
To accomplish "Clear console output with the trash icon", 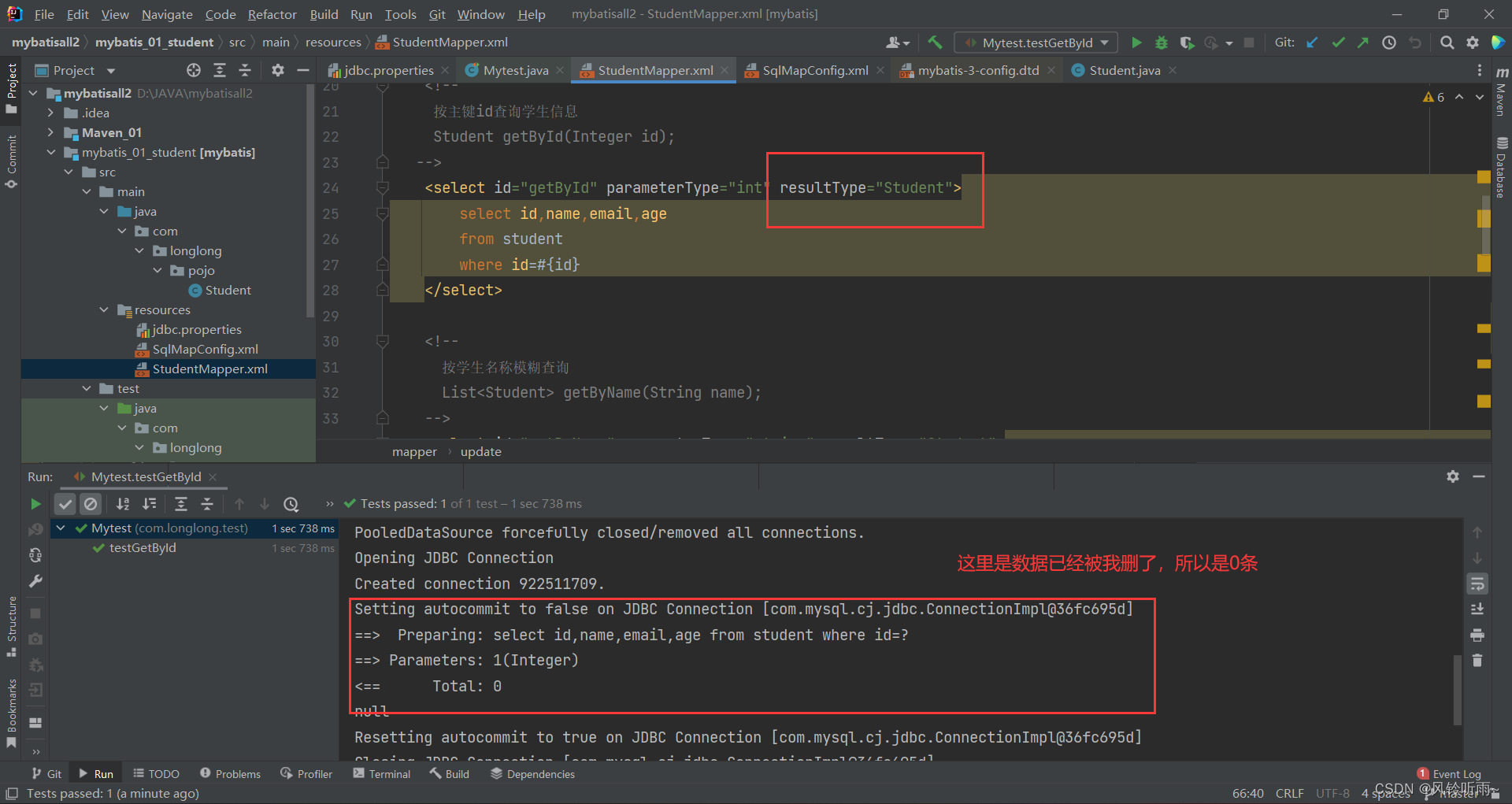I will [1477, 661].
